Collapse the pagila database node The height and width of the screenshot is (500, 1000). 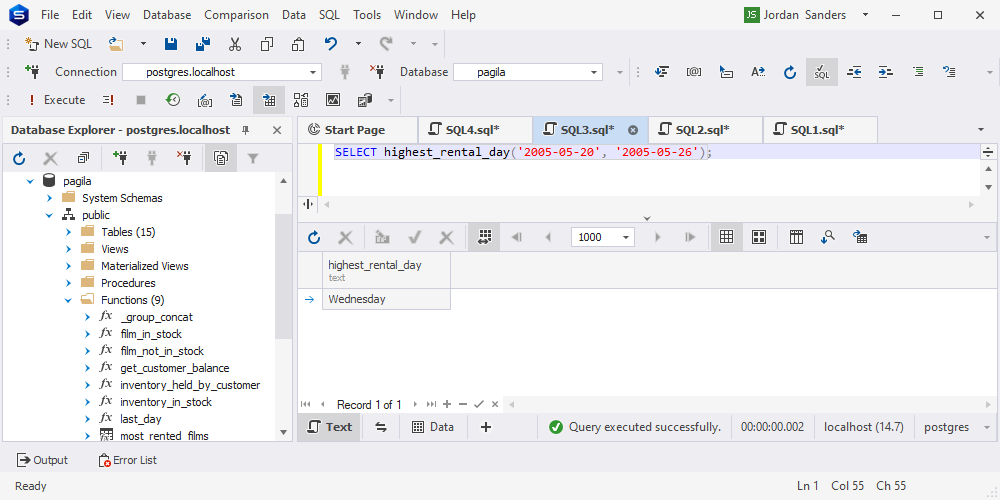pos(30,181)
